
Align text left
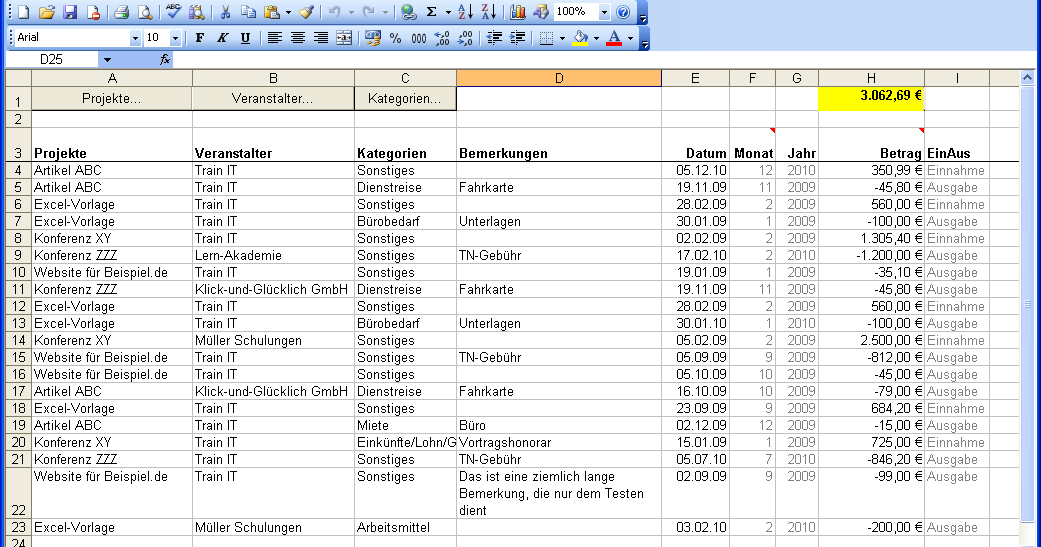(274, 38)
